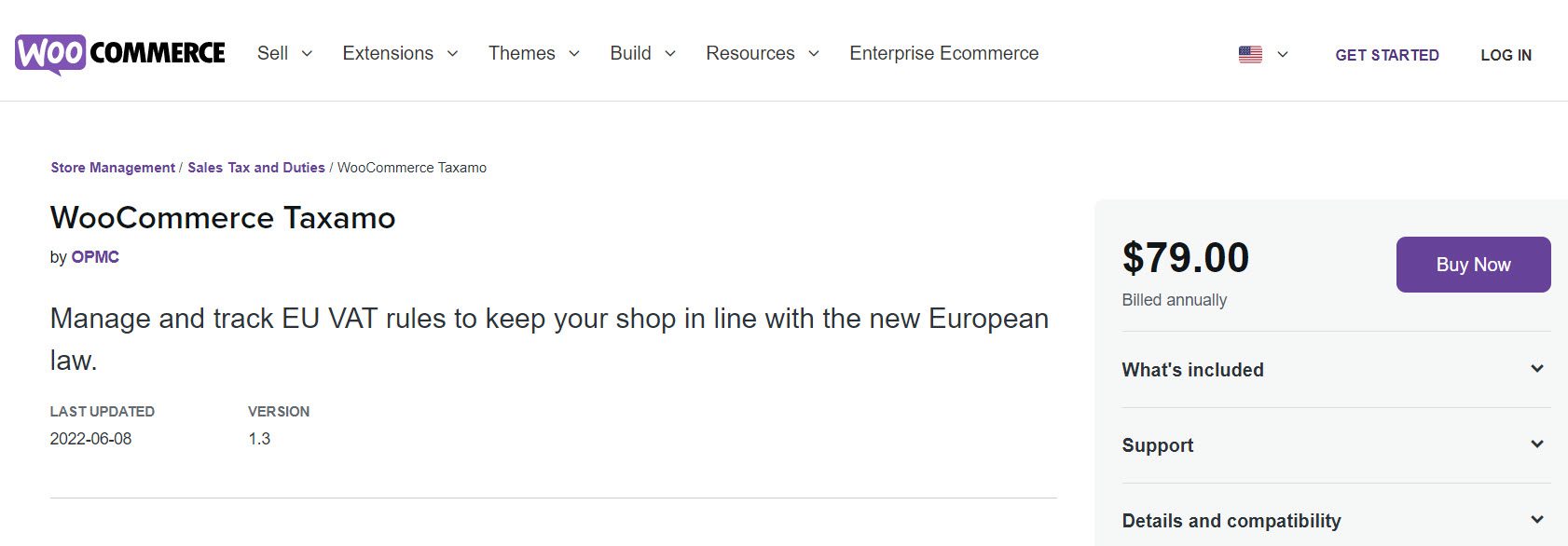Click the Buy Now button

pos(1473,265)
